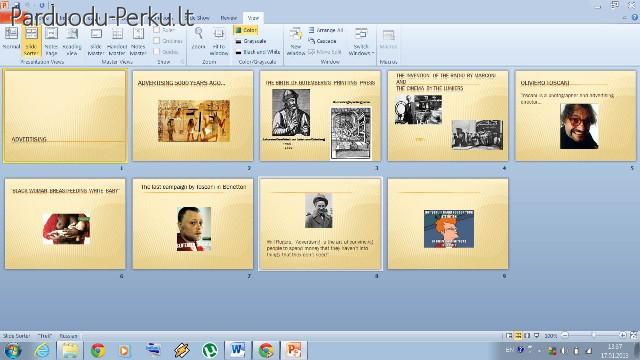Open uTorrent from the taskbar

210,351
